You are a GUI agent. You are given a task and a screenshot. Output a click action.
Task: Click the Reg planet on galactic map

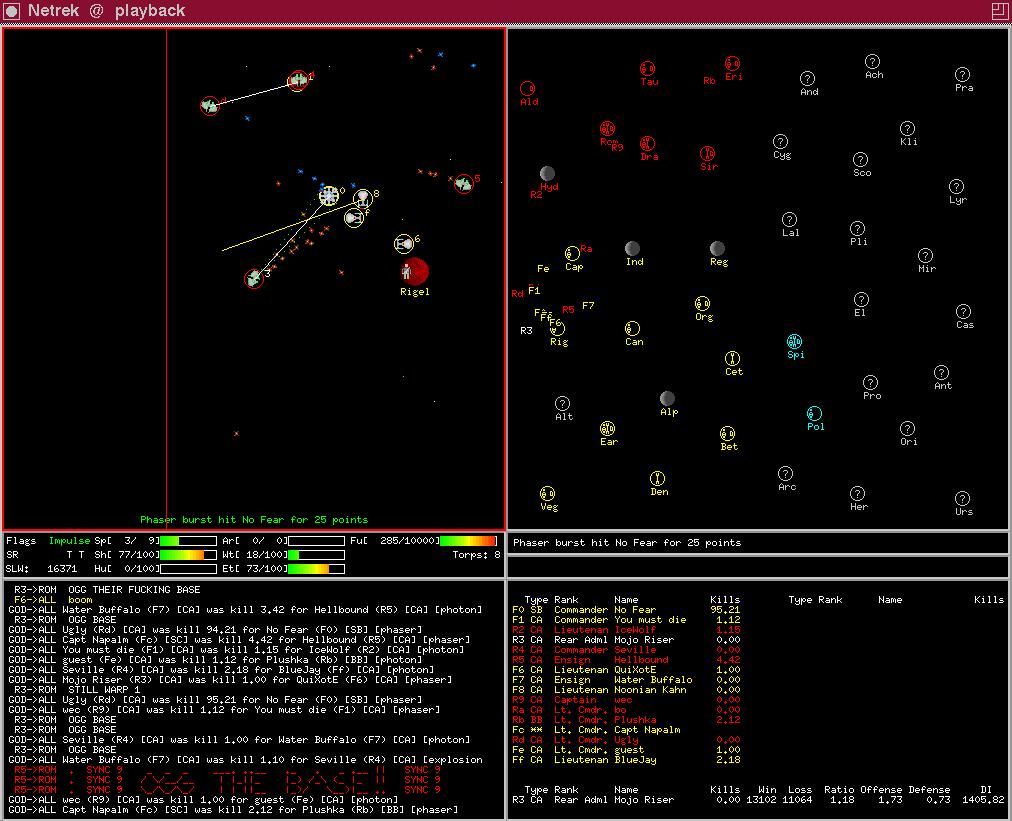pyautogui.click(x=717, y=248)
